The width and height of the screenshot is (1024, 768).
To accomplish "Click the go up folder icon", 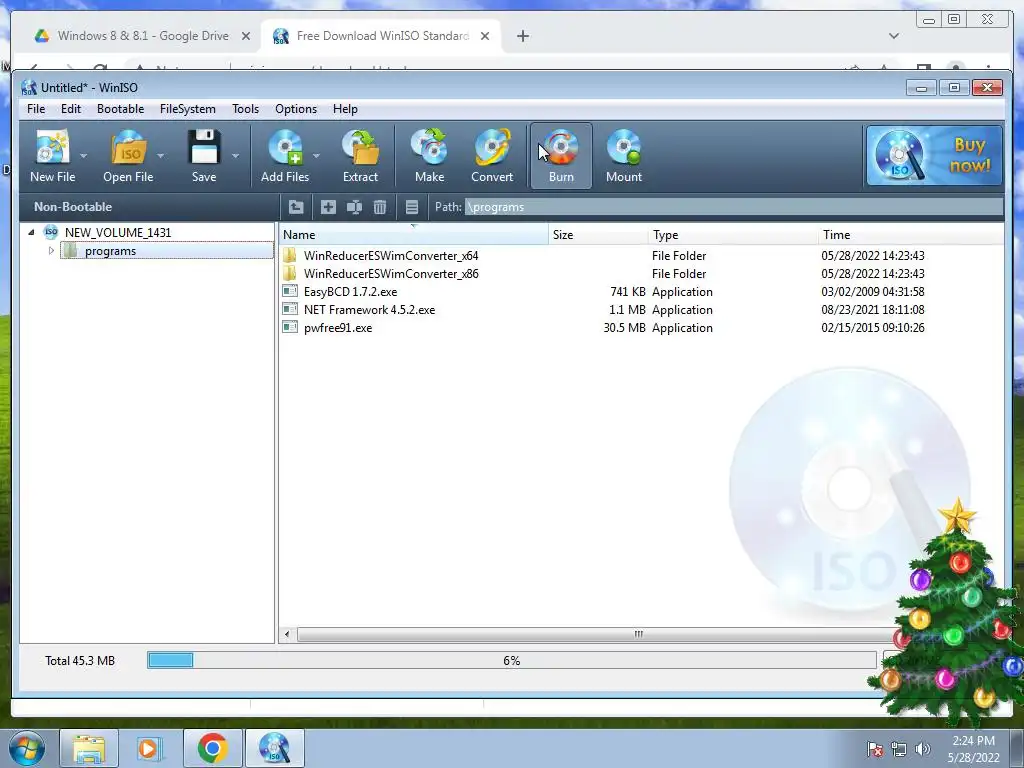I will click(x=296, y=207).
